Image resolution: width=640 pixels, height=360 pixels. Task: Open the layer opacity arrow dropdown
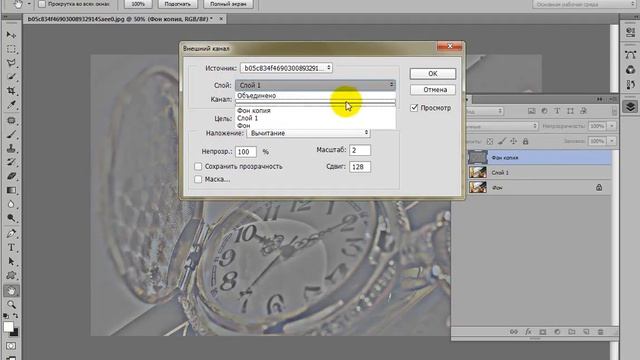(x=612, y=126)
